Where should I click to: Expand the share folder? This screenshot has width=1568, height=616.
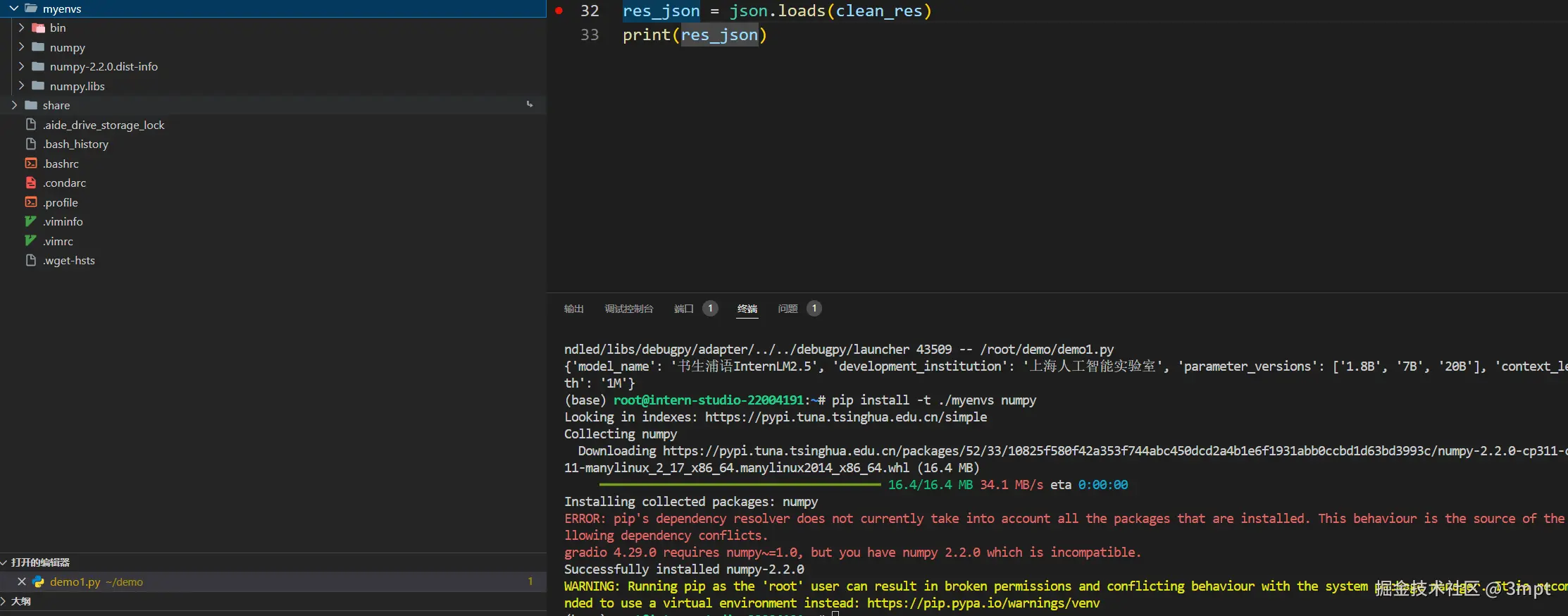click(14, 105)
